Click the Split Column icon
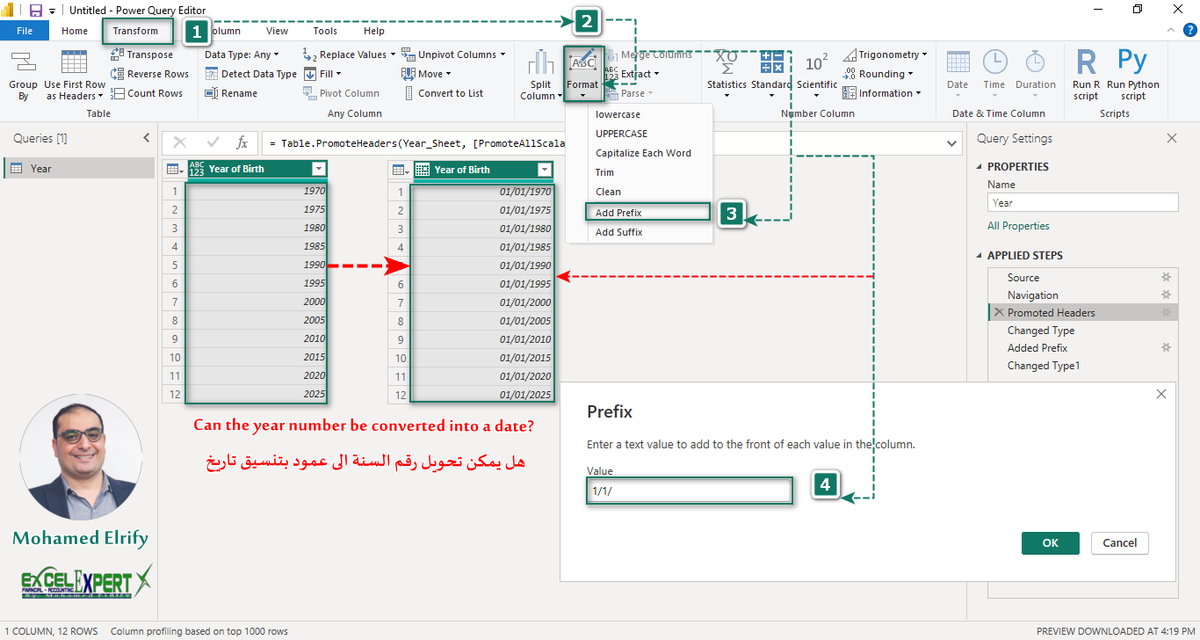The width and height of the screenshot is (1200, 640). tap(541, 63)
